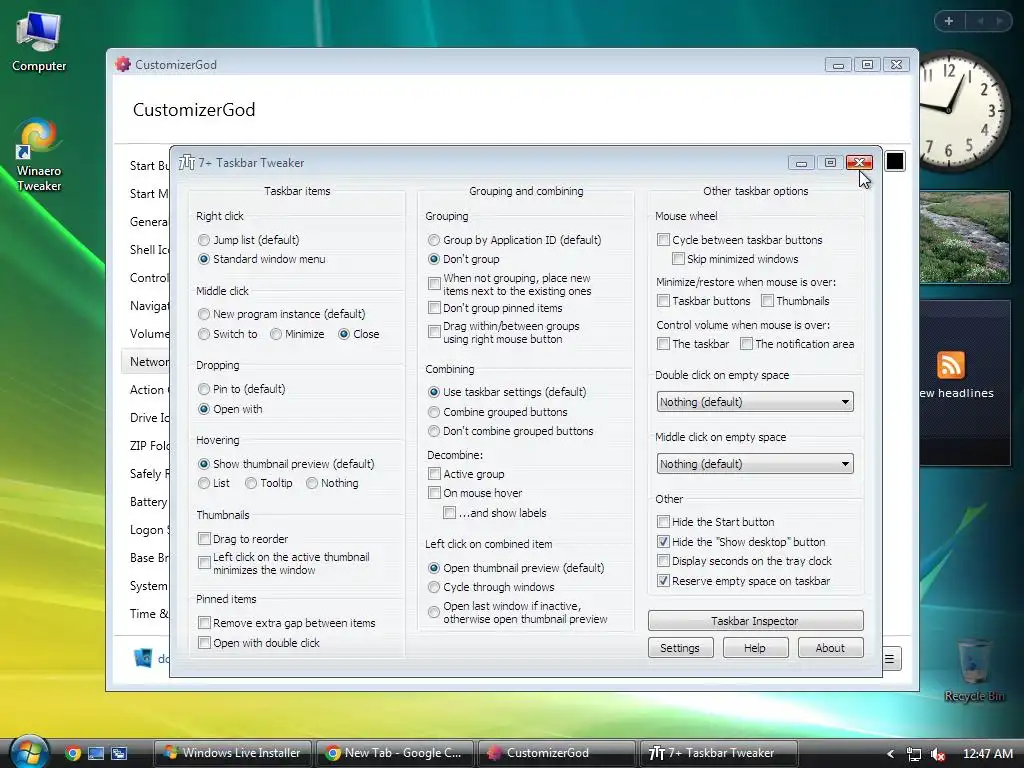
Task: Click the Switch between windows quick launch icon
Action: [x=119, y=753]
